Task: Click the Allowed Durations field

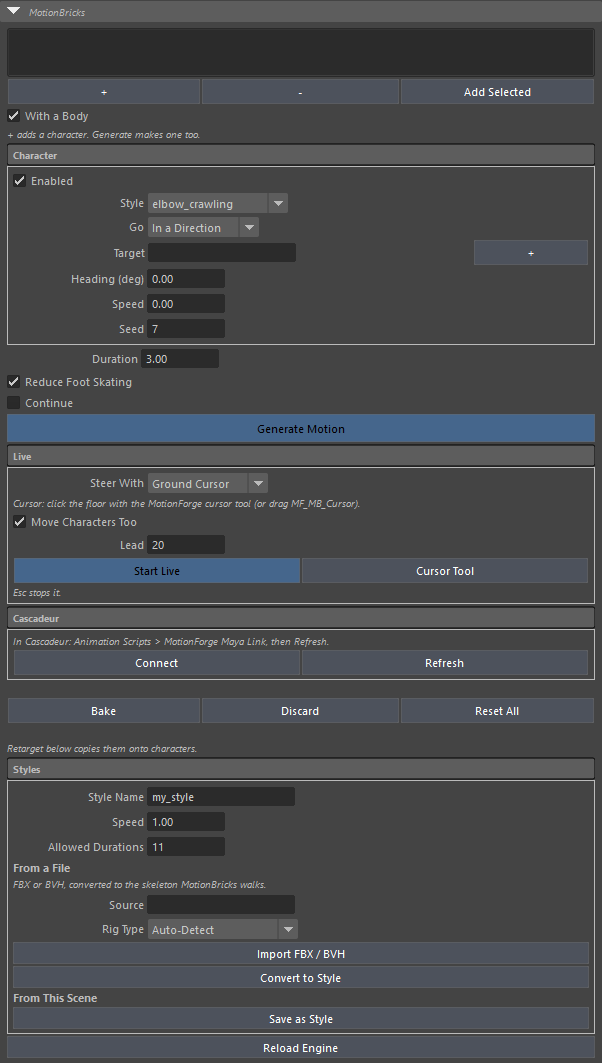Action: coord(186,847)
